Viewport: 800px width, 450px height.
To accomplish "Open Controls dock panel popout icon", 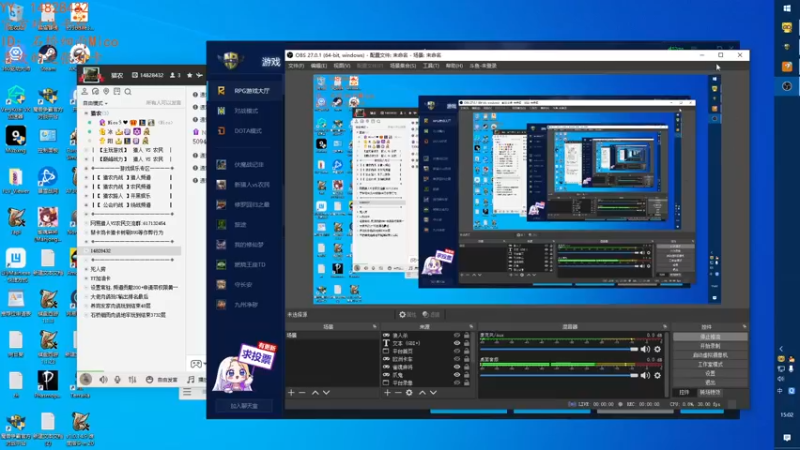I will tap(744, 327).
